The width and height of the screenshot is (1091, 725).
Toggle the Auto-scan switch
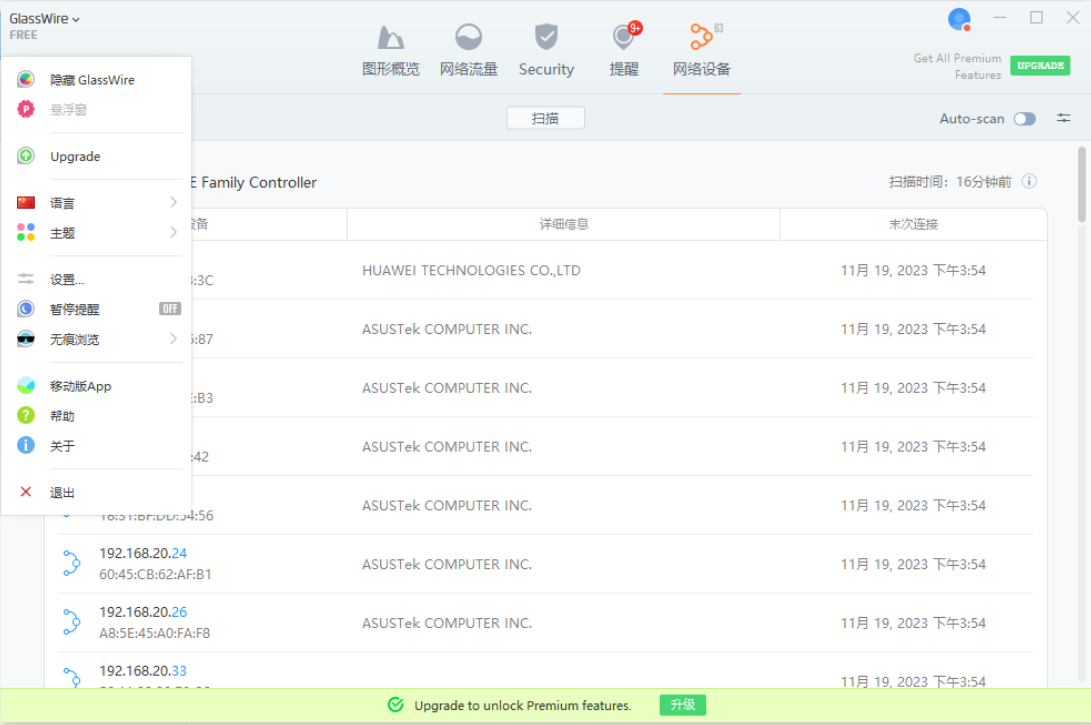tap(1024, 119)
